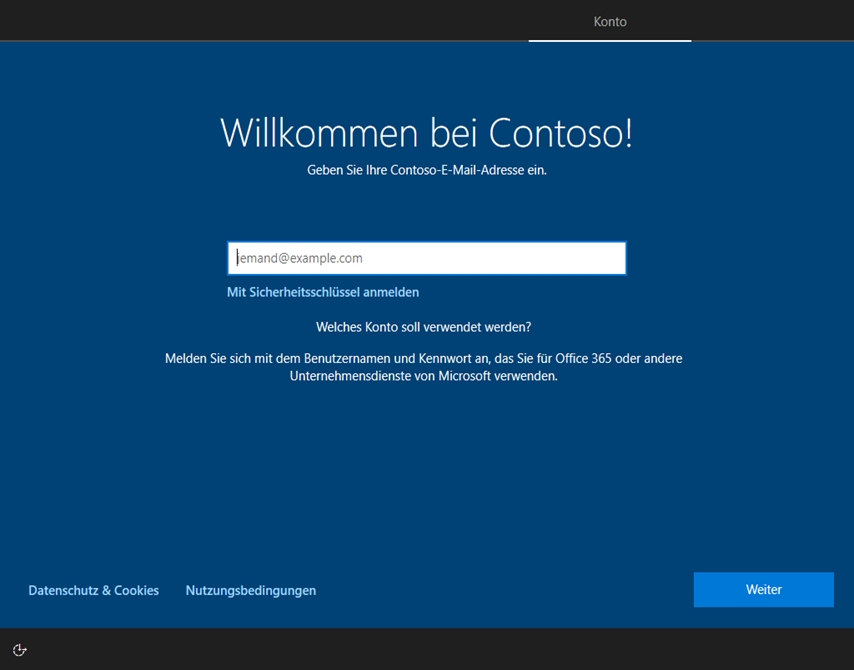
Task: Focus the Contoso email address field
Action: coord(426,258)
